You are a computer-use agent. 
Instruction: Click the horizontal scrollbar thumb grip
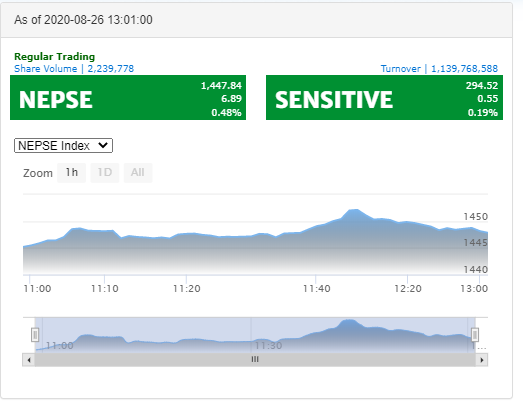pos(255,359)
